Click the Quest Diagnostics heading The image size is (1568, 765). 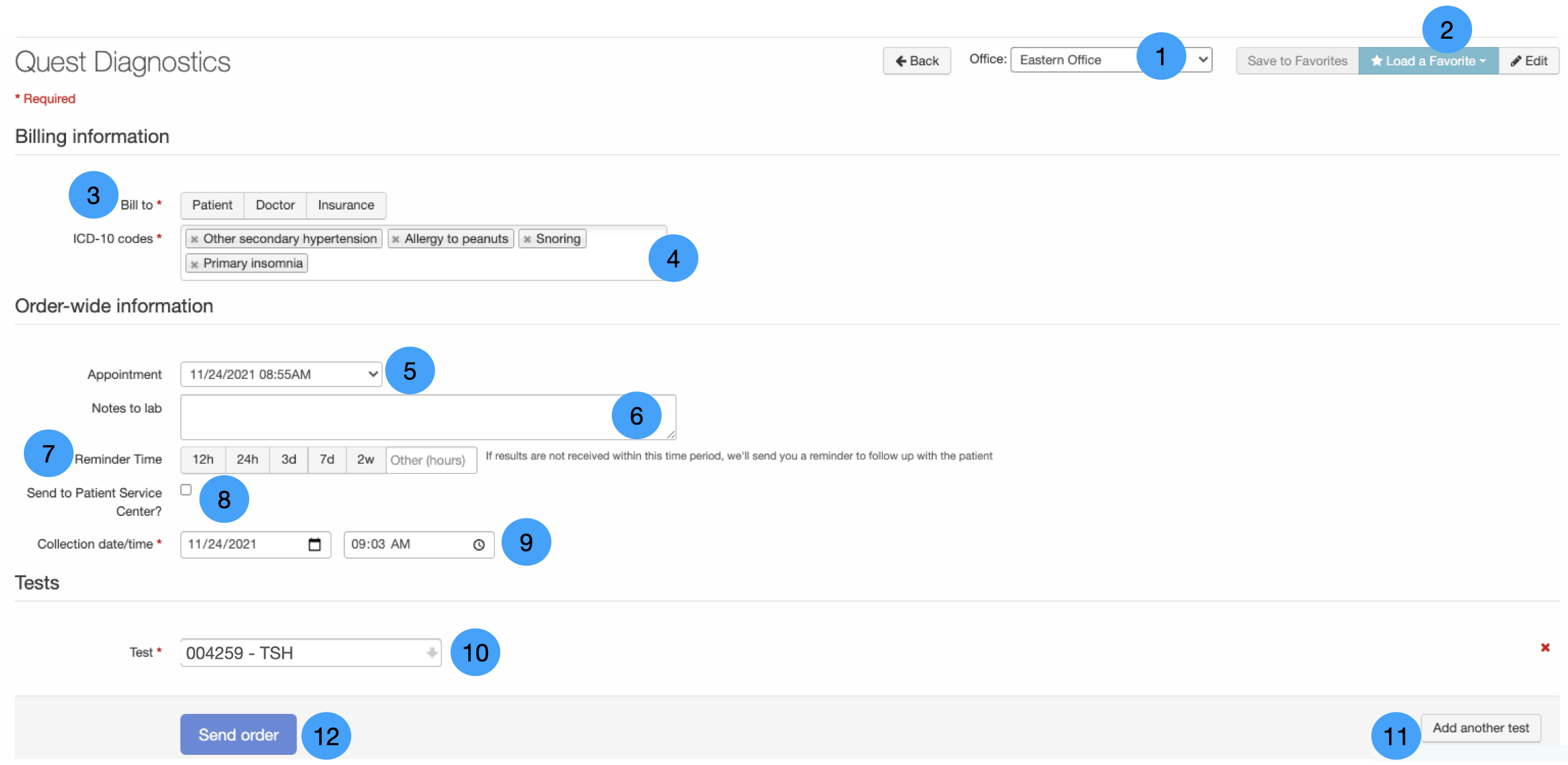[122, 62]
